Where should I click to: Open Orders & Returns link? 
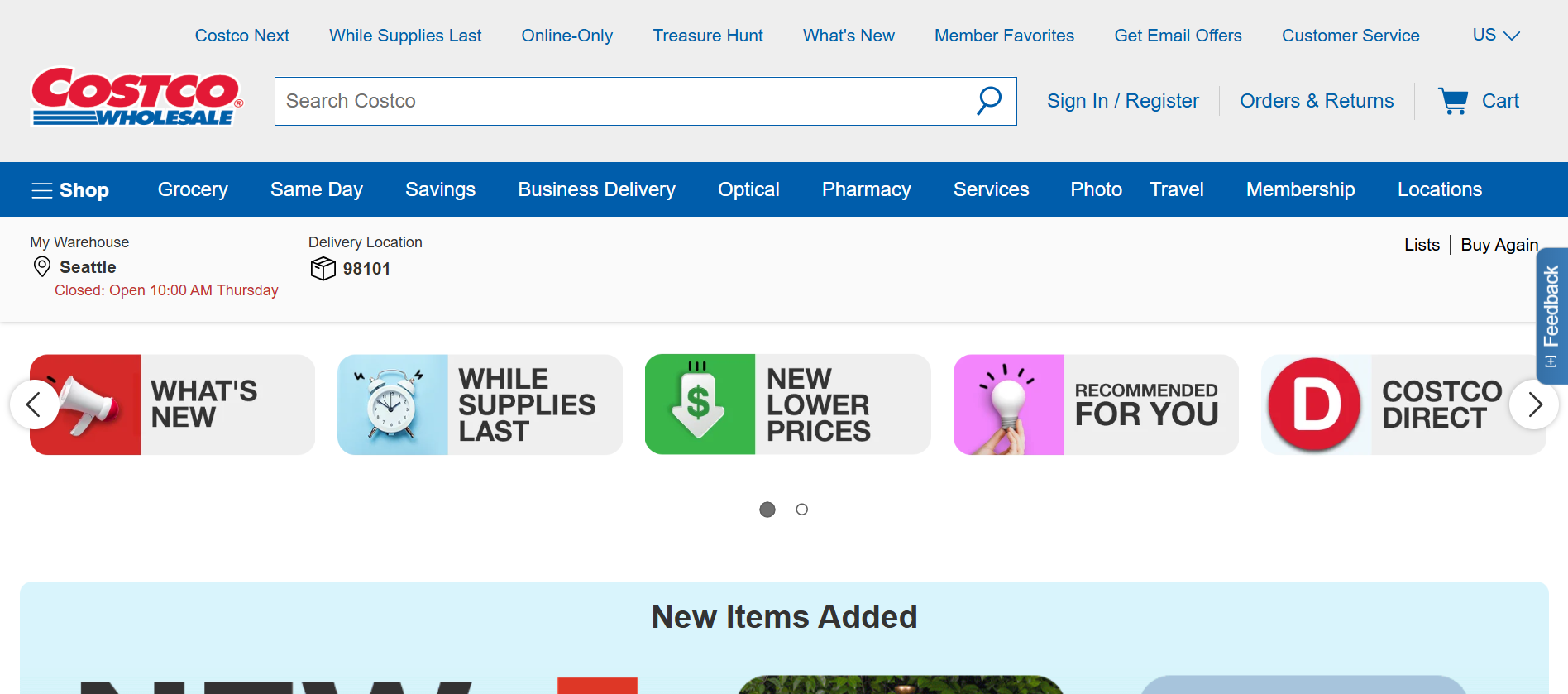coord(1317,101)
